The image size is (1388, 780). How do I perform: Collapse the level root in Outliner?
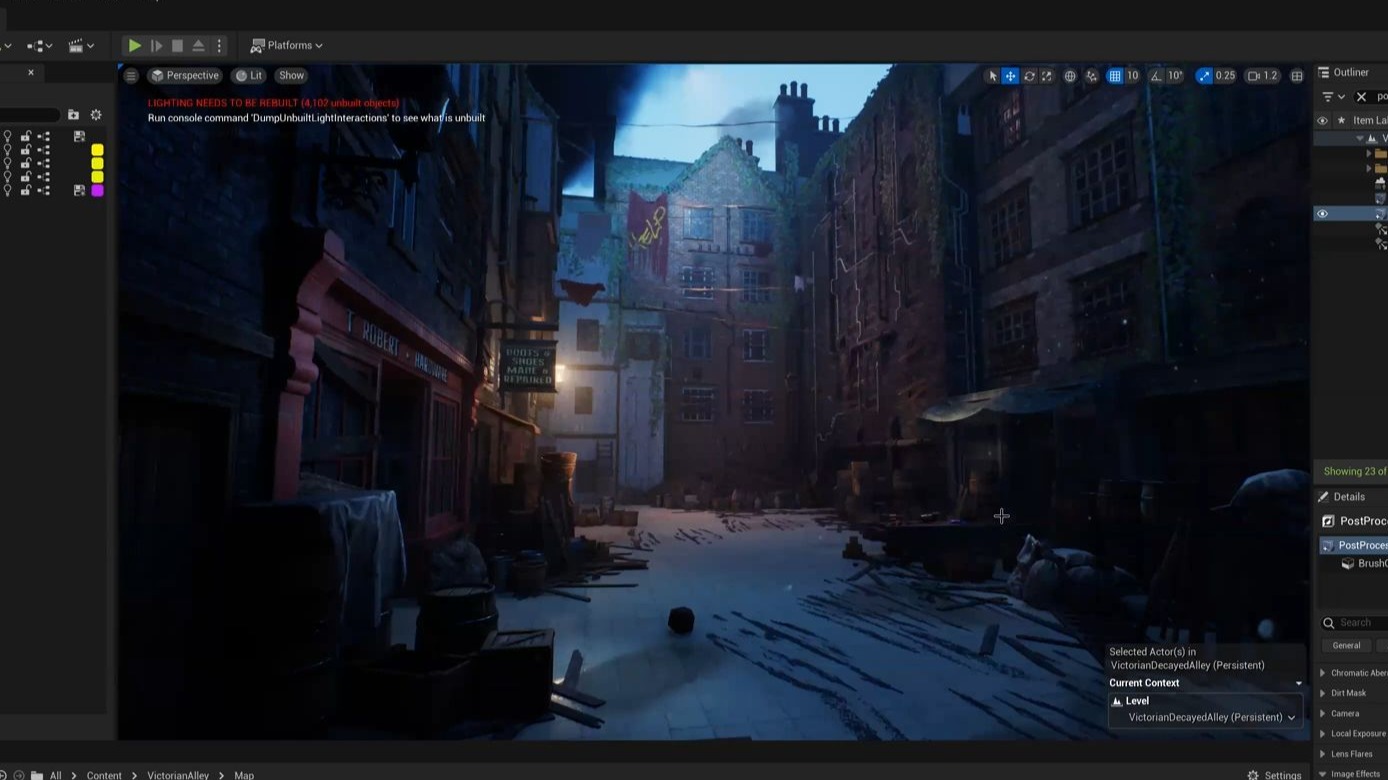click(1360, 138)
